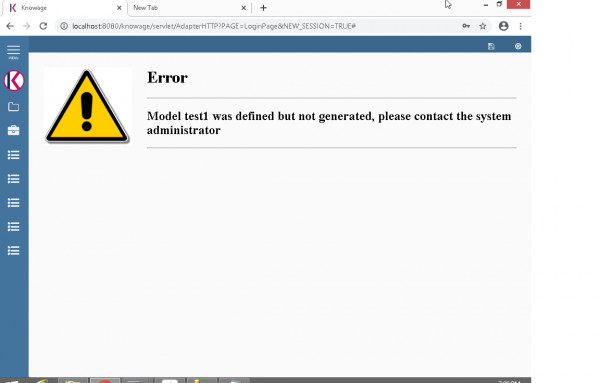Select the first list icon in sidebar
Viewport: 600px width, 383px height.
(13, 155)
